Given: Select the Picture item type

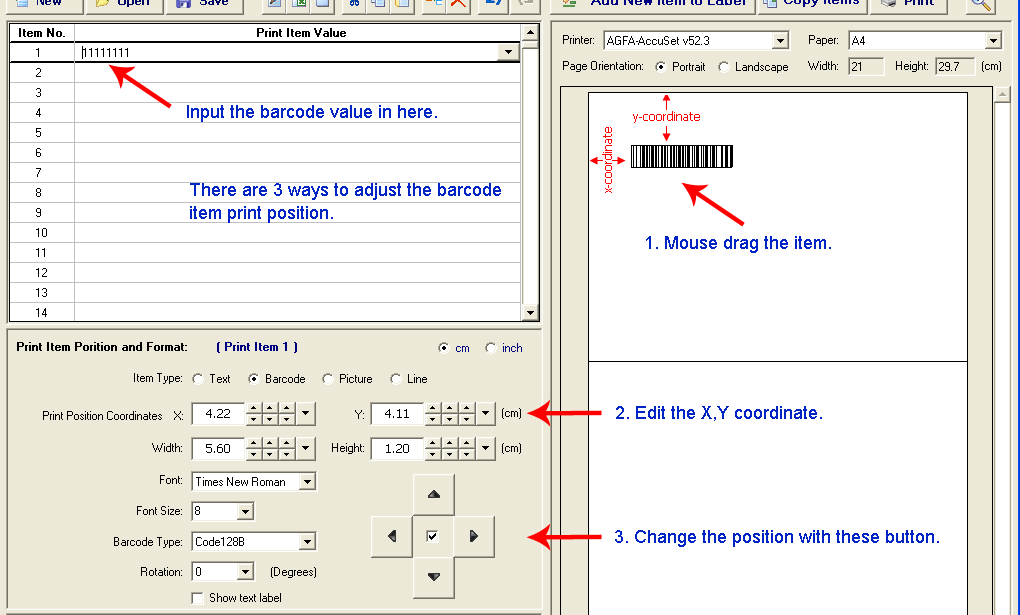Looking at the screenshot, I should [x=328, y=379].
